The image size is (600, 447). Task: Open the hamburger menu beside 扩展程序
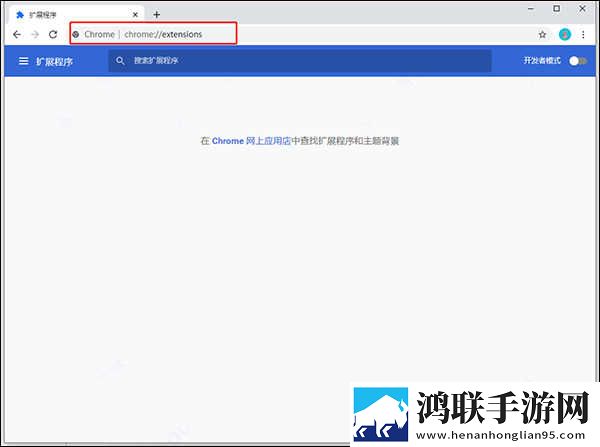[24, 61]
